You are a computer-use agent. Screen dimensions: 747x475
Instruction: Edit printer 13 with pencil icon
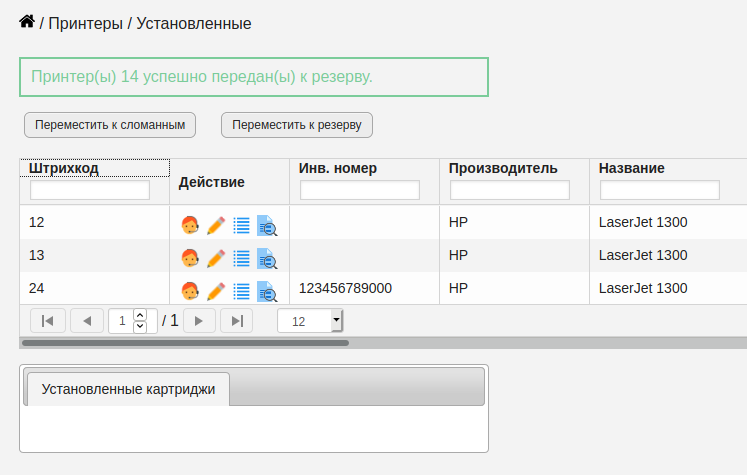216,258
